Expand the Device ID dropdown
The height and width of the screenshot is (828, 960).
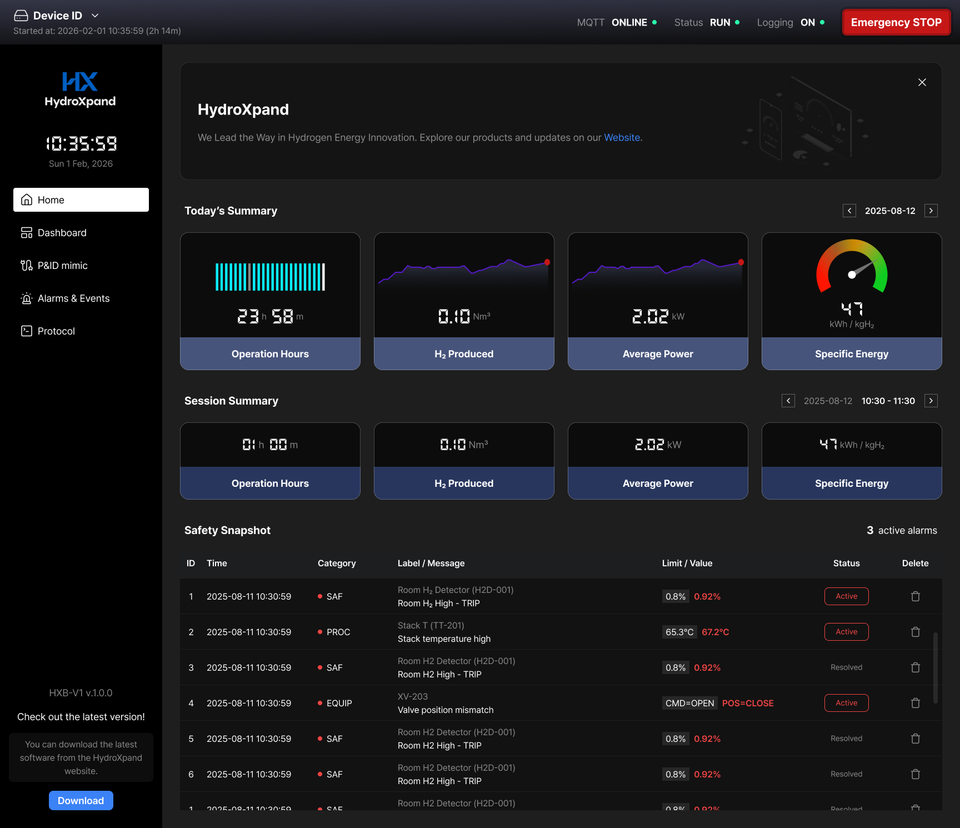tap(95, 16)
